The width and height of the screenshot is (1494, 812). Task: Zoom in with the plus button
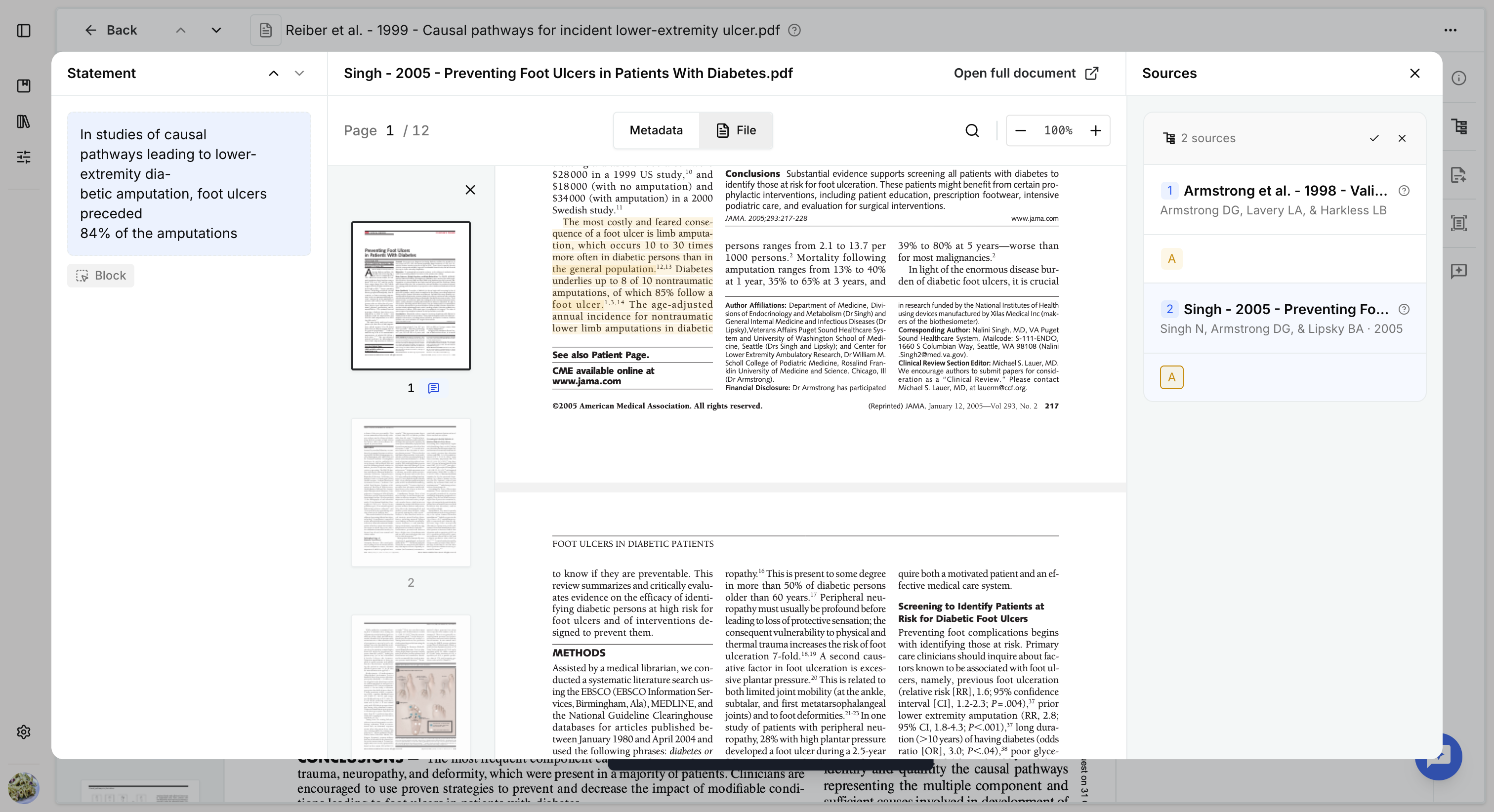point(1096,130)
